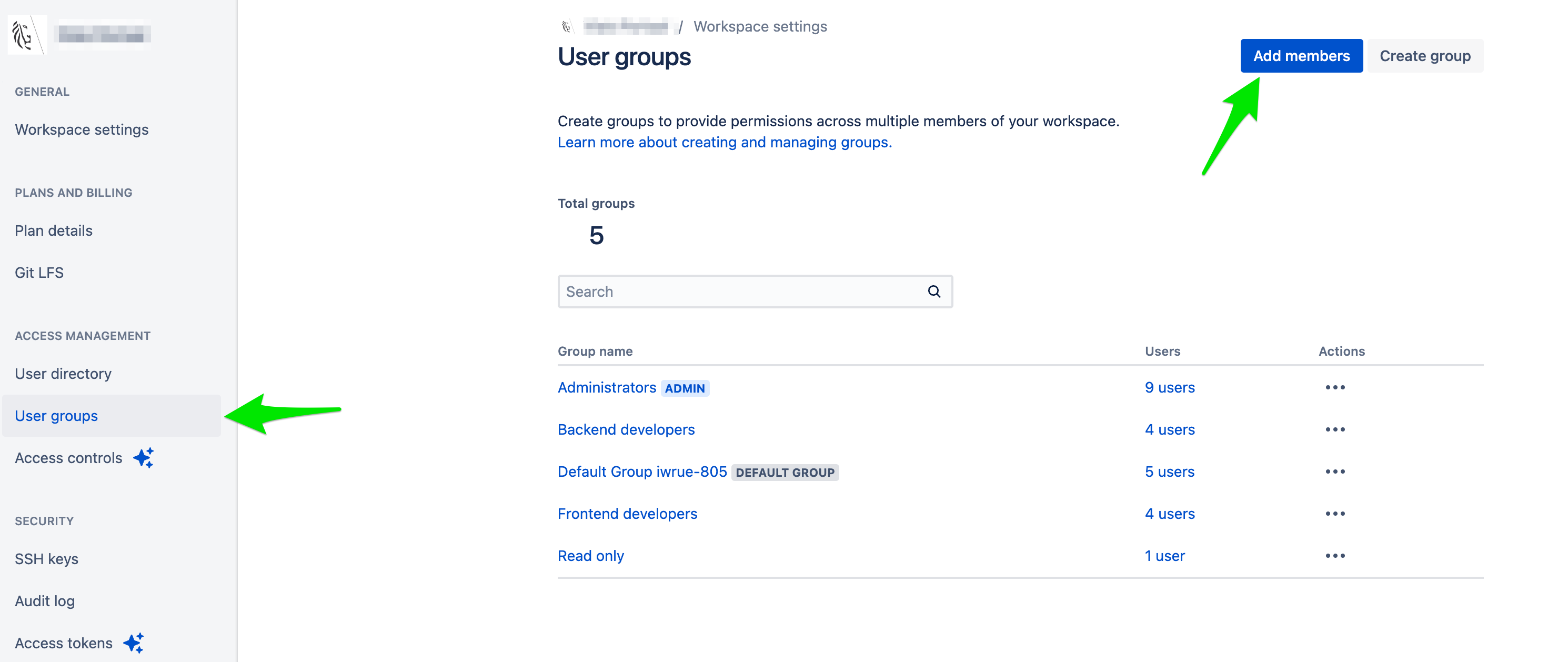Click small workspace icon in breadcrumb
The image size is (1568, 662).
[567, 26]
